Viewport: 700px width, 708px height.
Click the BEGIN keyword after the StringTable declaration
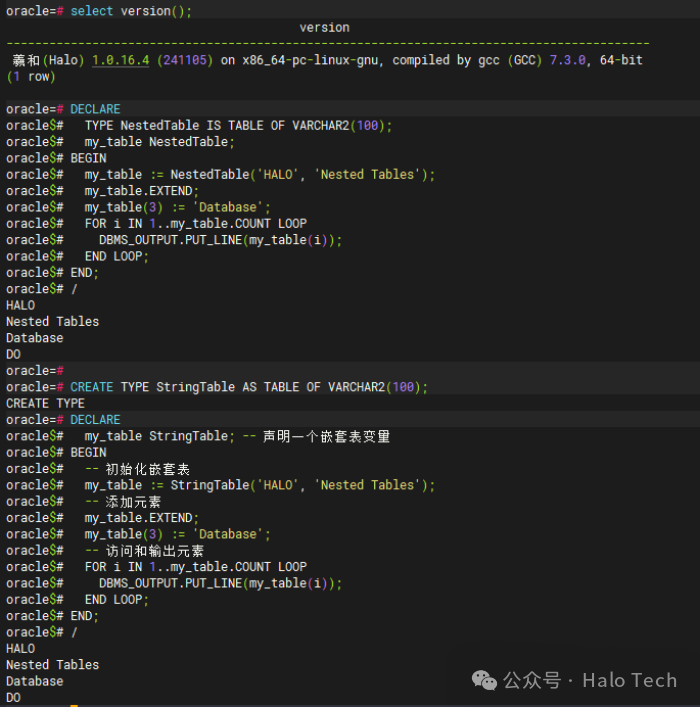point(89,452)
